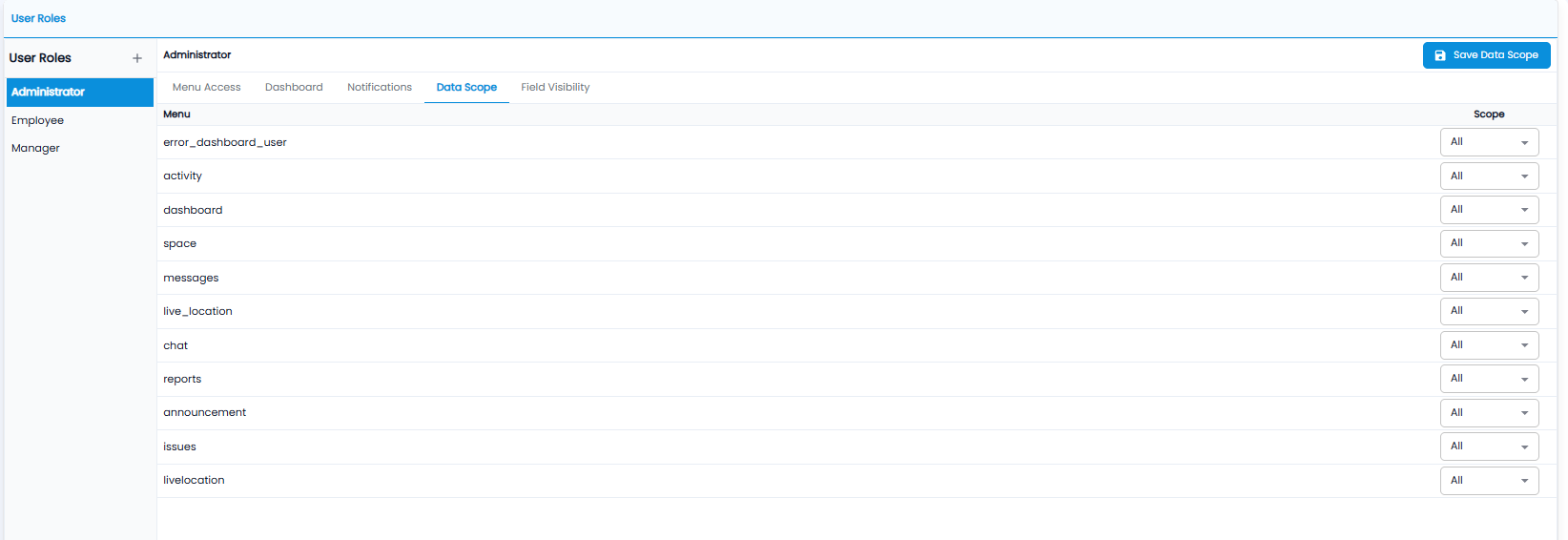Click the space menu name
The height and width of the screenshot is (540, 1568).
click(179, 243)
